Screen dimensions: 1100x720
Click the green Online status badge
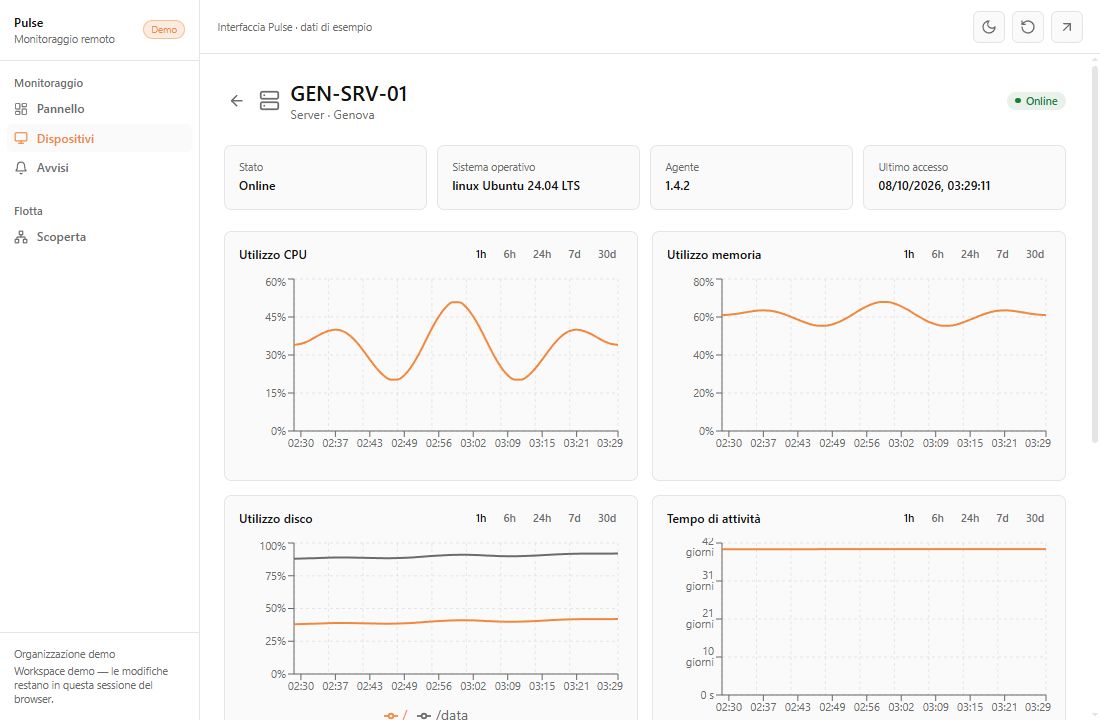click(1036, 101)
